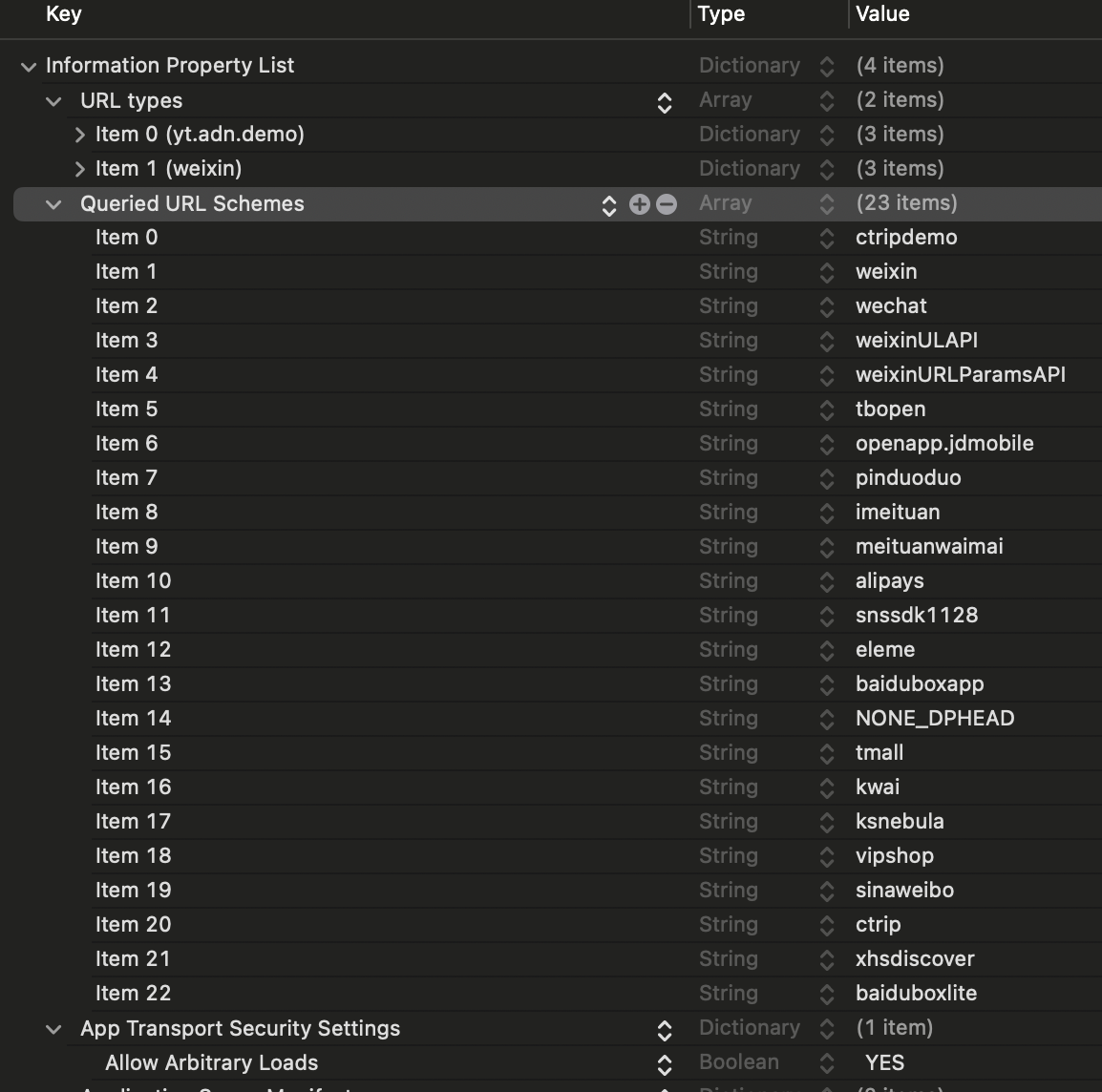Select the snssdk1128 value
Viewport: 1102px width, 1092px height.
pyautogui.click(x=917, y=616)
